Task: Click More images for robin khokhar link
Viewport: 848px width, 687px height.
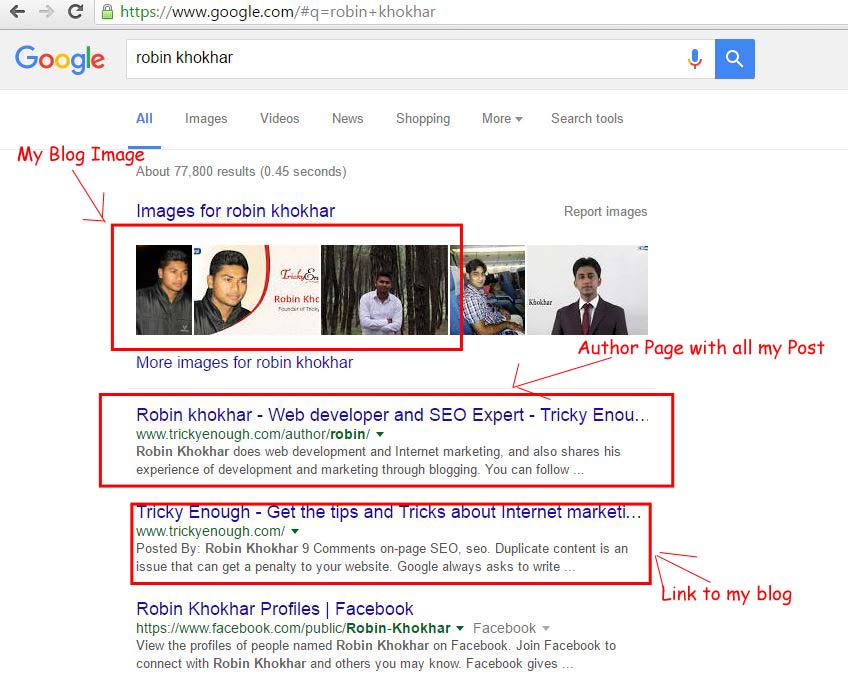Action: pyautogui.click(x=244, y=362)
